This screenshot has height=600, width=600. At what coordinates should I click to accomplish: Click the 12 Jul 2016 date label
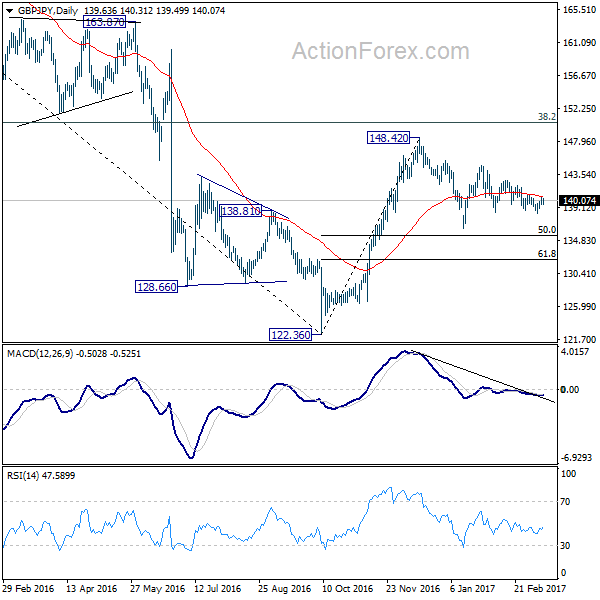click(217, 588)
